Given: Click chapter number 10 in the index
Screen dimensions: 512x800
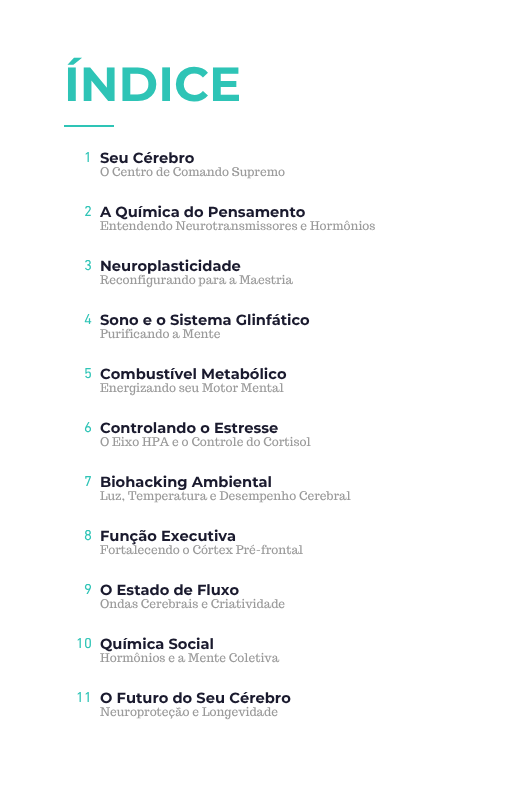Looking at the screenshot, I should click(84, 643).
